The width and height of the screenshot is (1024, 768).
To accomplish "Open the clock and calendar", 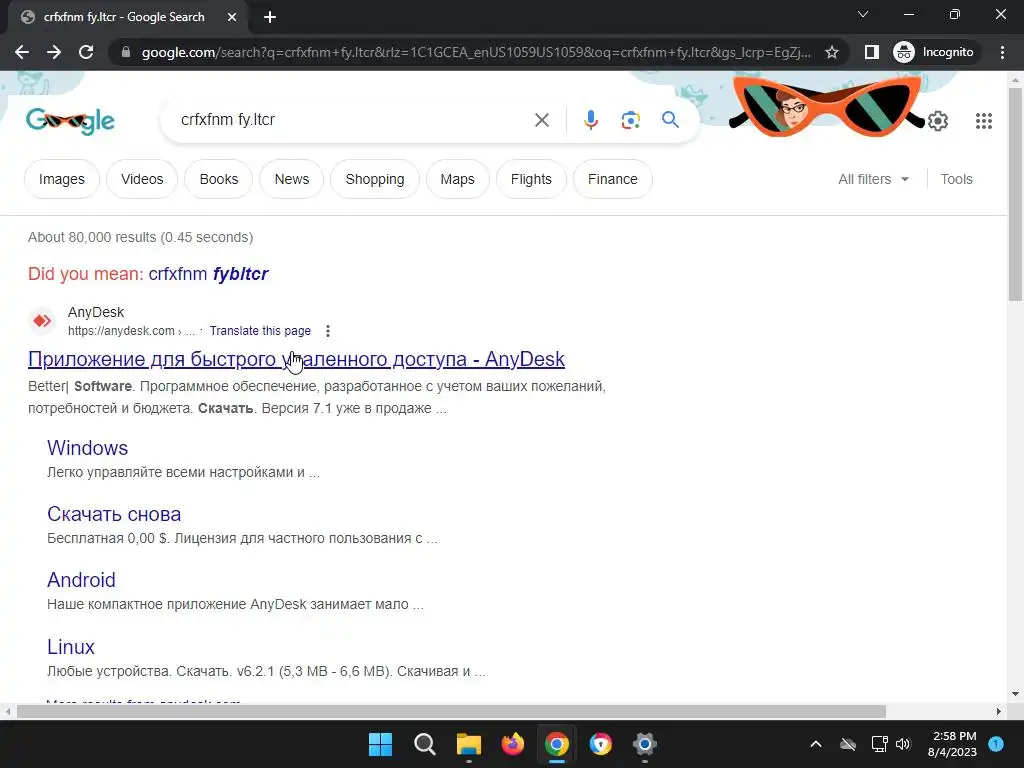I will [952, 744].
